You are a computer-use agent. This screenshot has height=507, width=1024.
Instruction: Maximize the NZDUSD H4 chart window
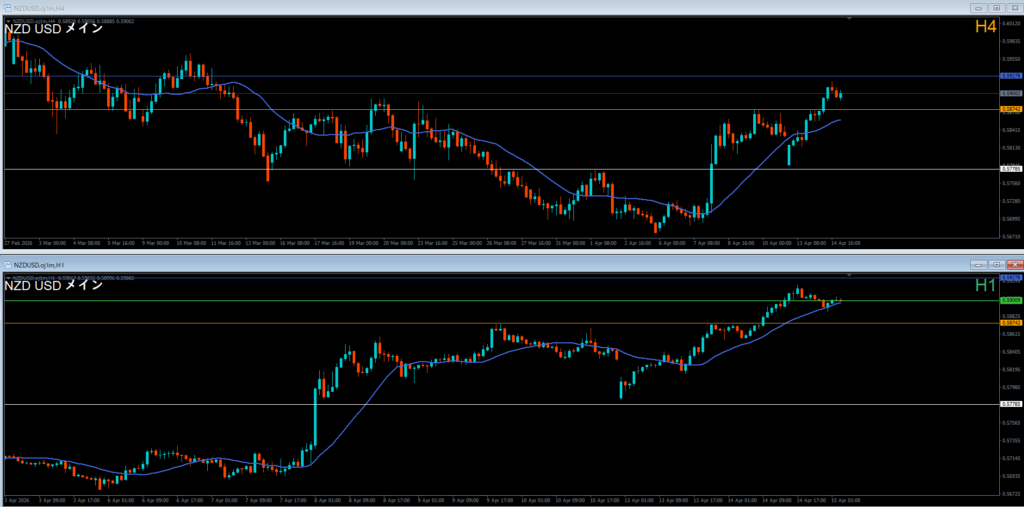click(x=995, y=7)
